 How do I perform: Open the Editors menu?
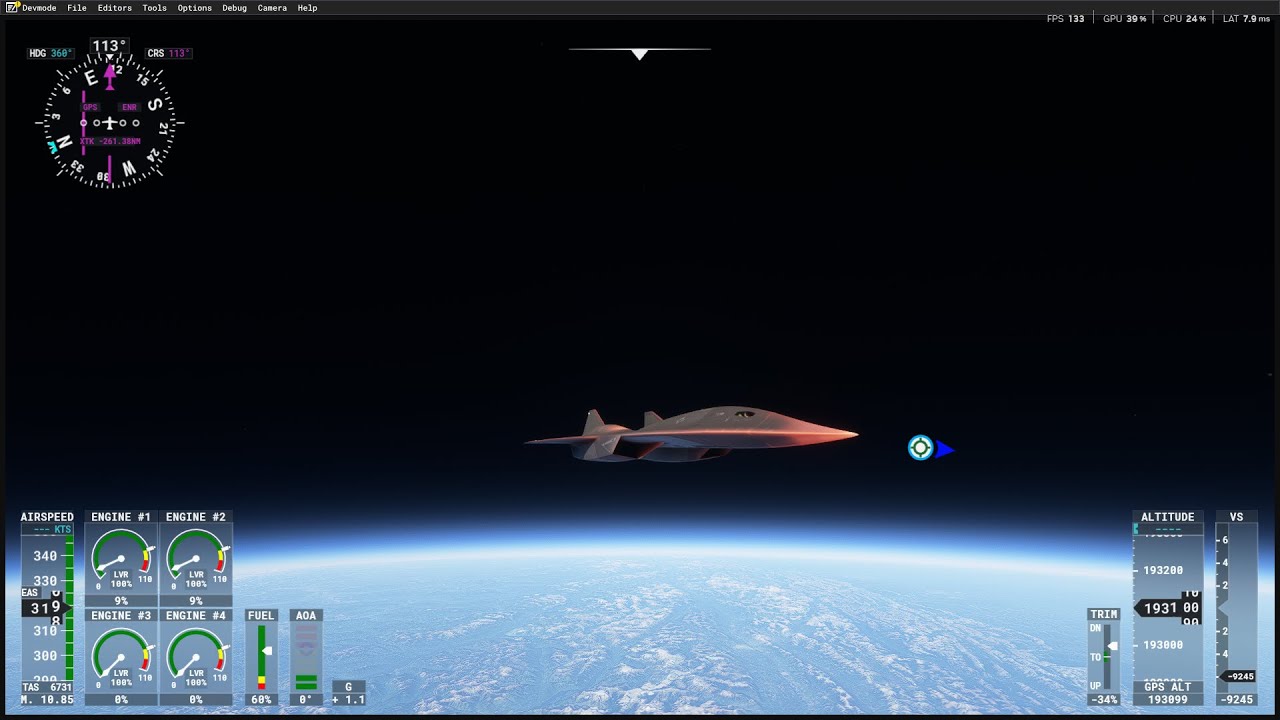click(114, 8)
